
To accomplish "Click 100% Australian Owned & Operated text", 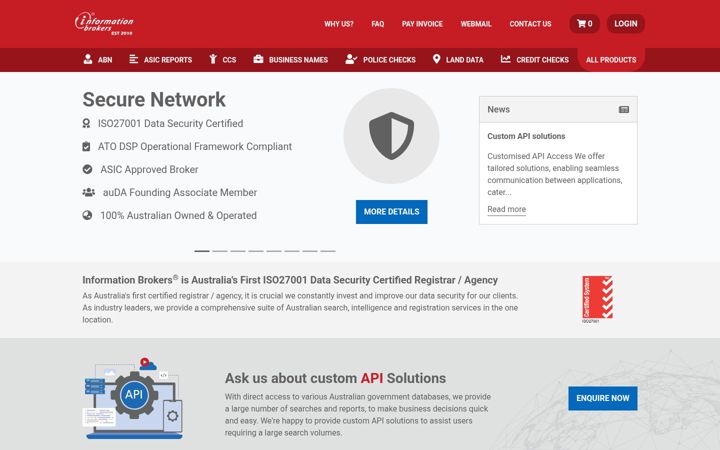I will point(178,215).
